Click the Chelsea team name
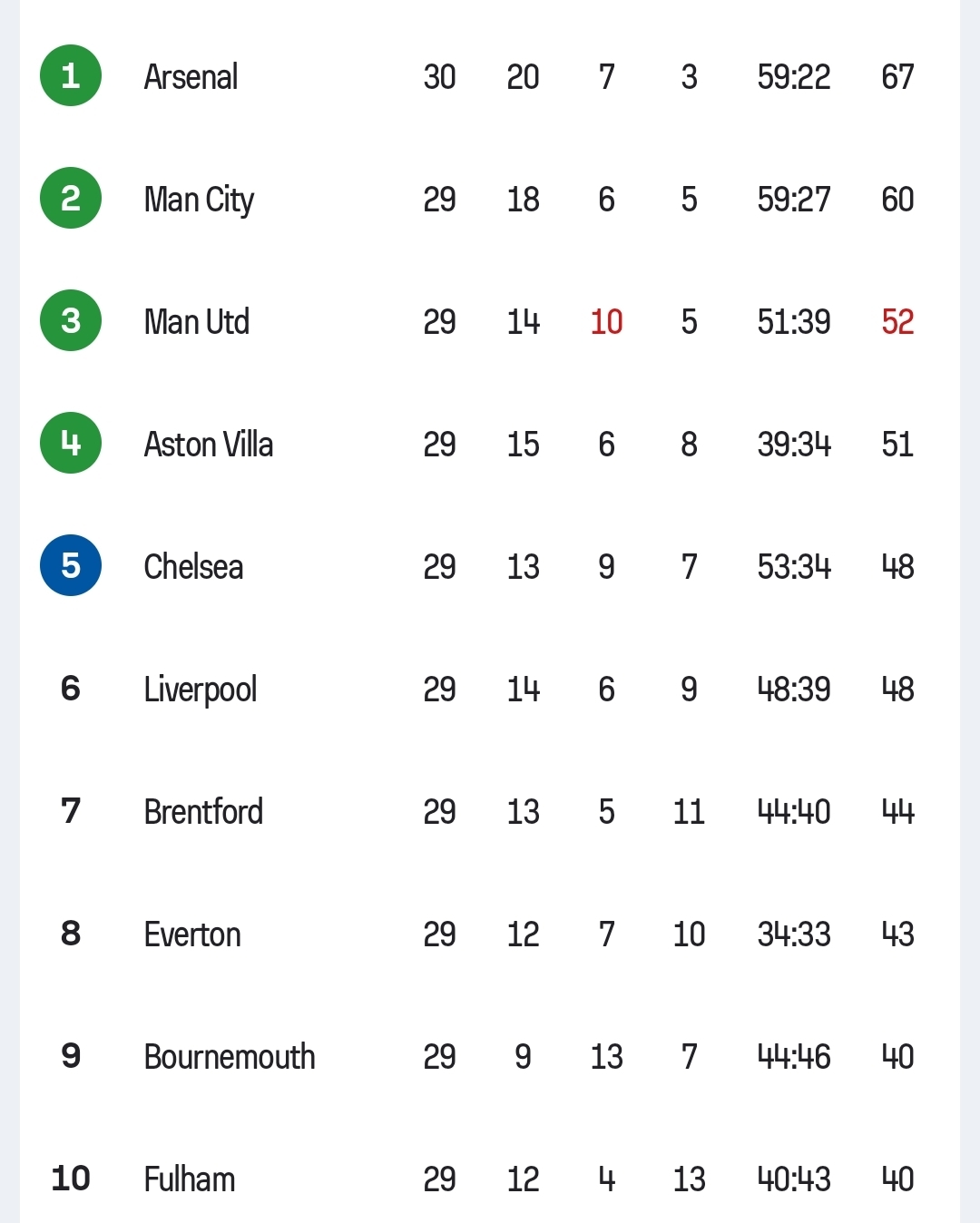 (193, 567)
